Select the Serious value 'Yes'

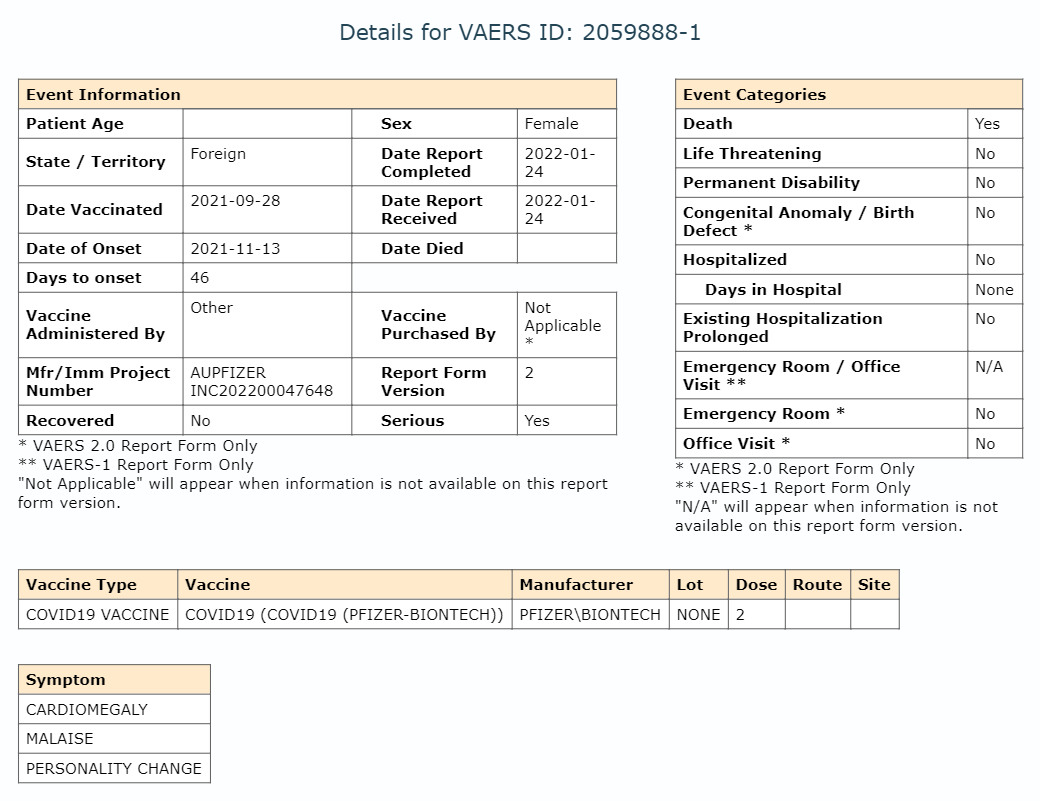tap(537, 420)
